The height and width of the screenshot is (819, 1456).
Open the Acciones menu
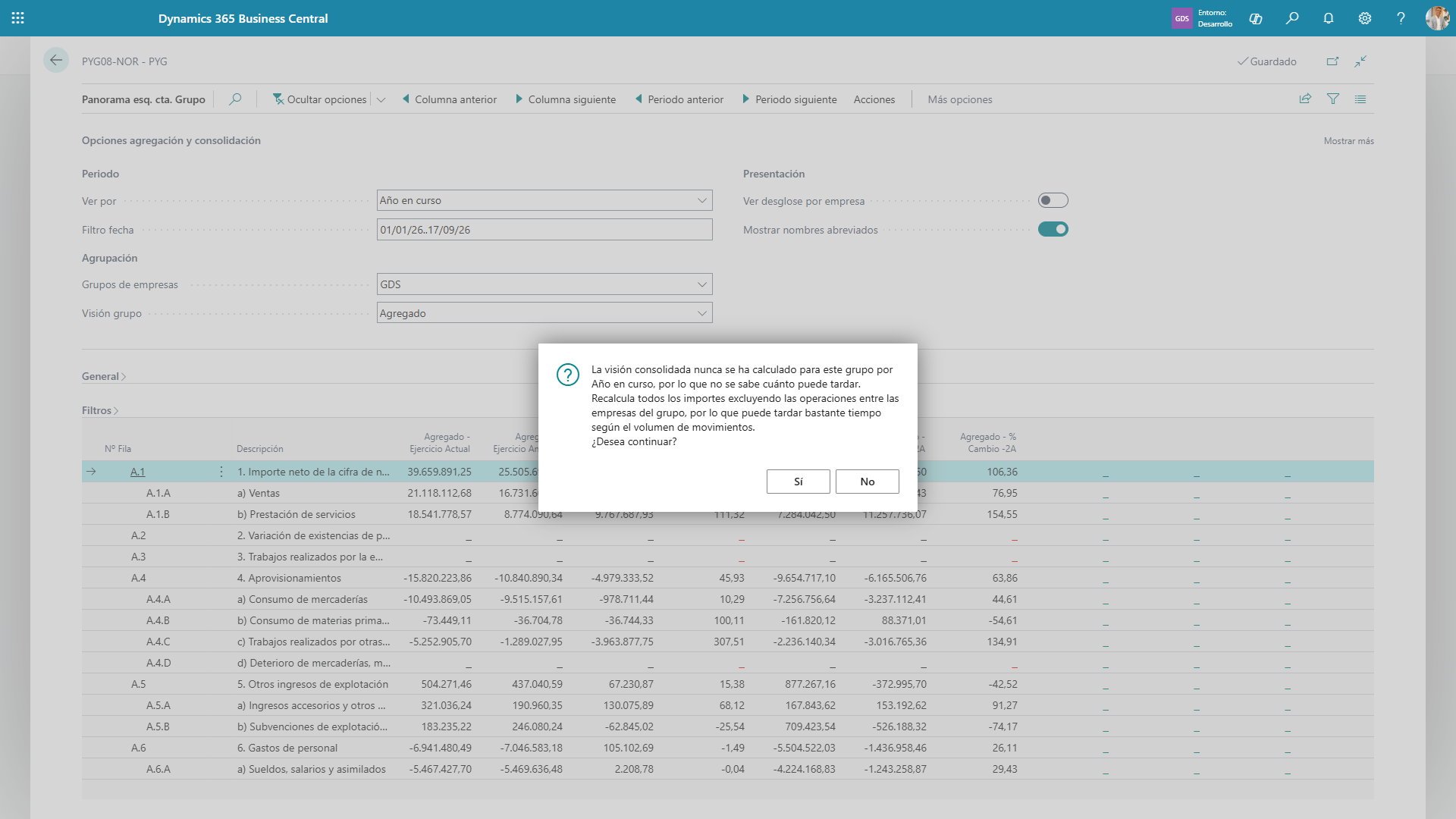coord(874,99)
